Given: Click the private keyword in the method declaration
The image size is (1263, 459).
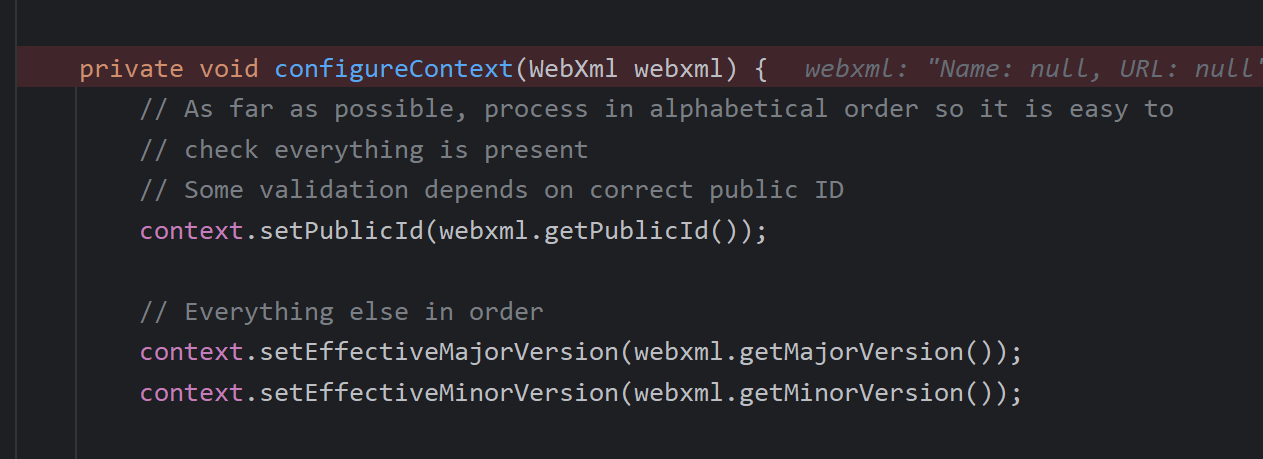Looking at the screenshot, I should (x=131, y=69).
